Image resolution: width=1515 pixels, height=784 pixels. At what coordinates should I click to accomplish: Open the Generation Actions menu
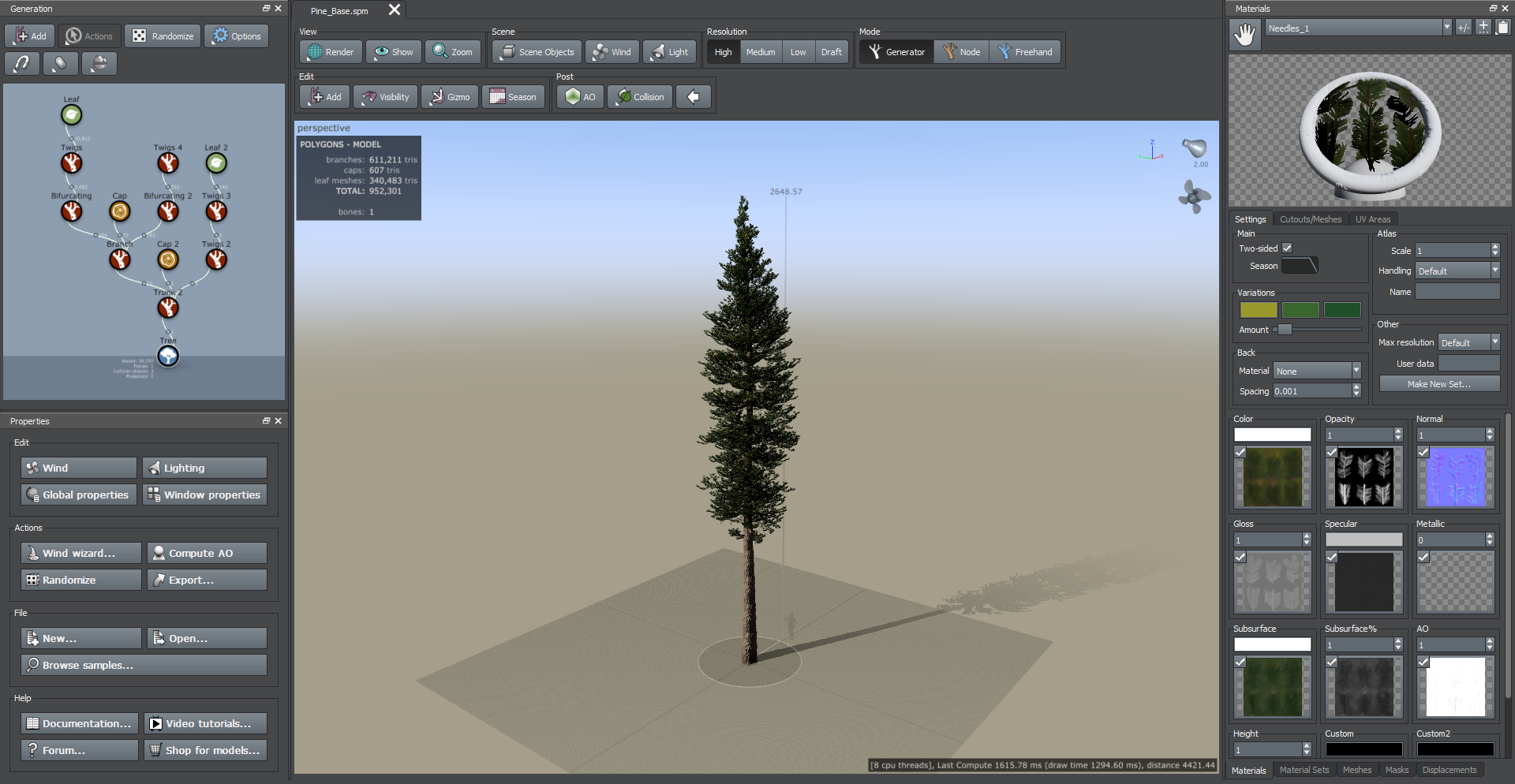coord(89,36)
